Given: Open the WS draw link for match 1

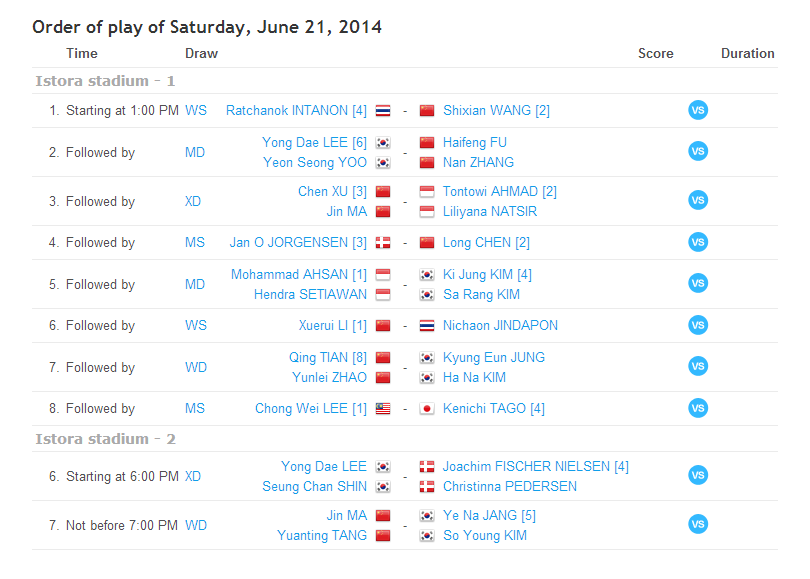Looking at the screenshot, I should [196, 110].
